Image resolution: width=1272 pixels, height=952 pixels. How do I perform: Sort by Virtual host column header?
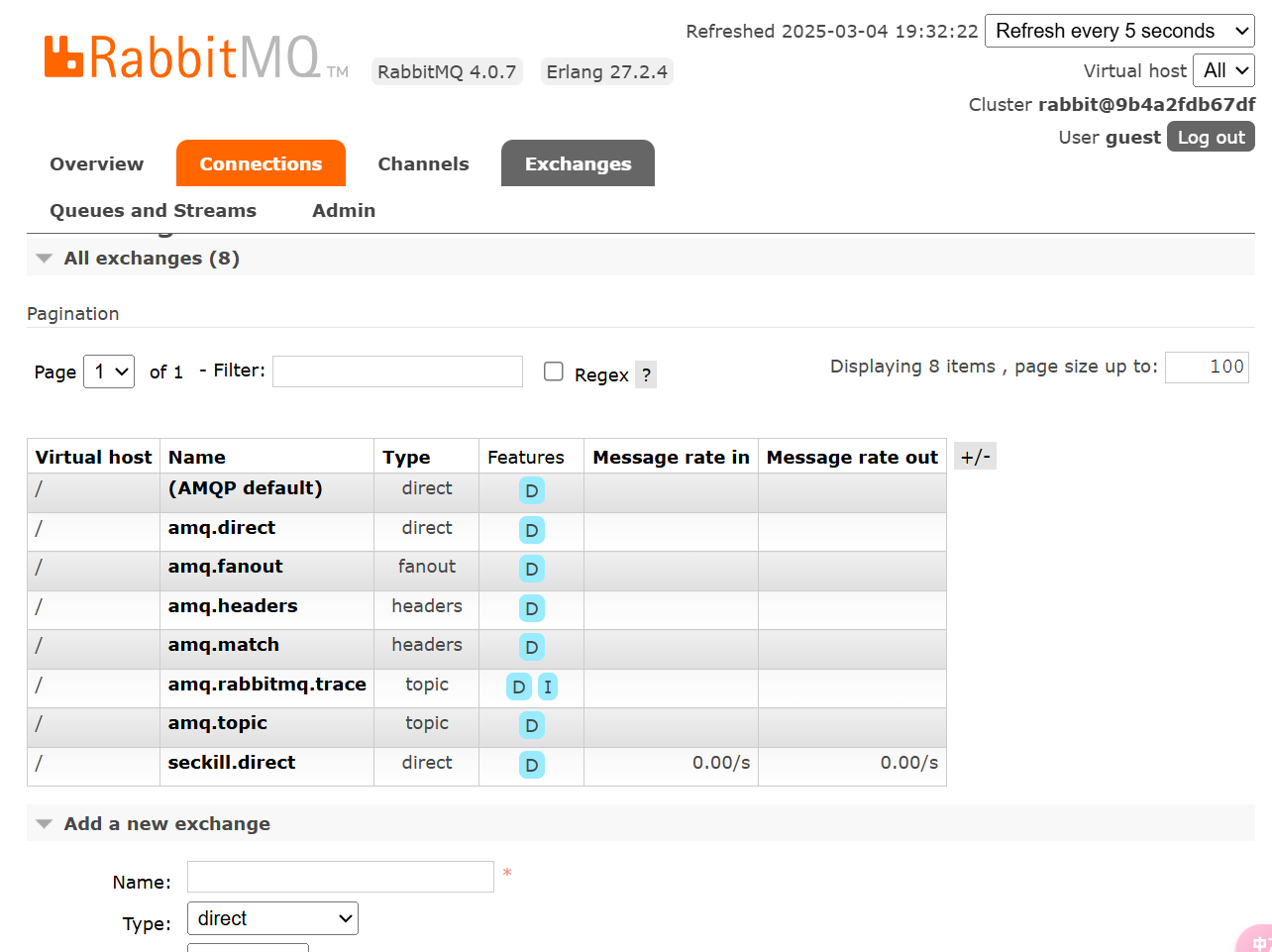tap(93, 457)
